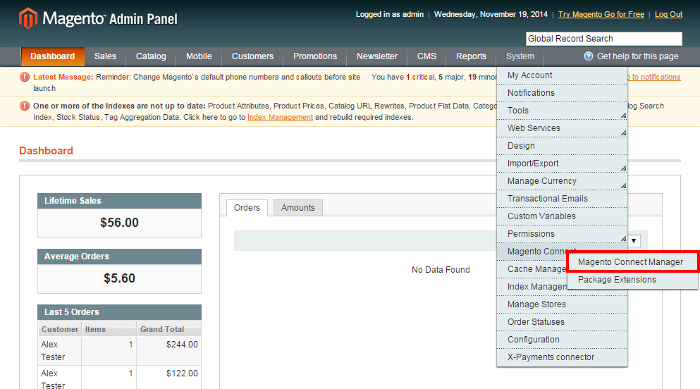Click the Lifetime Sales value $56.00
Image resolution: width=700 pixels, height=389 pixels.
(119, 222)
